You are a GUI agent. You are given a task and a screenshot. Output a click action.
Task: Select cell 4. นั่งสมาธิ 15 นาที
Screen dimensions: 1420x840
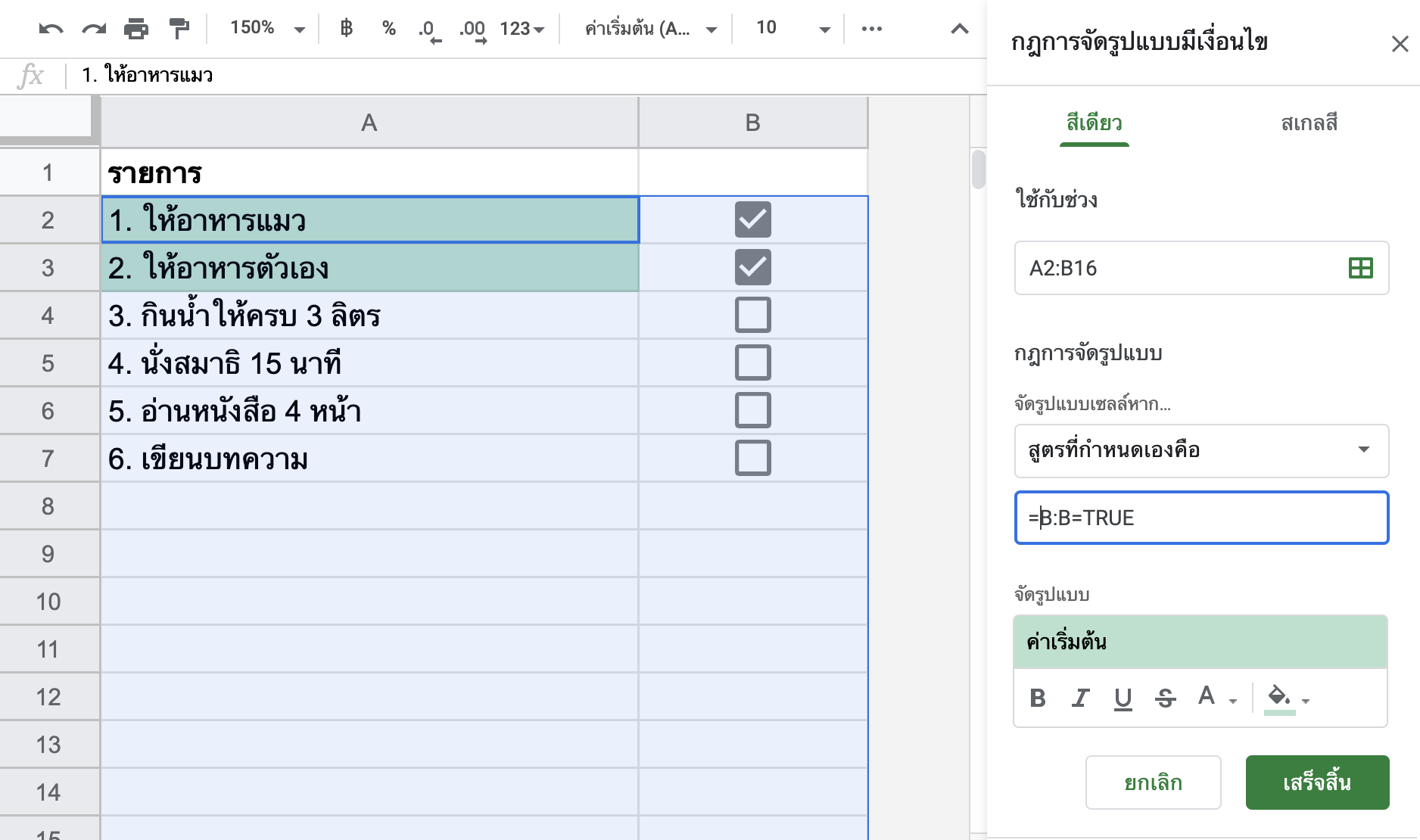[369, 363]
